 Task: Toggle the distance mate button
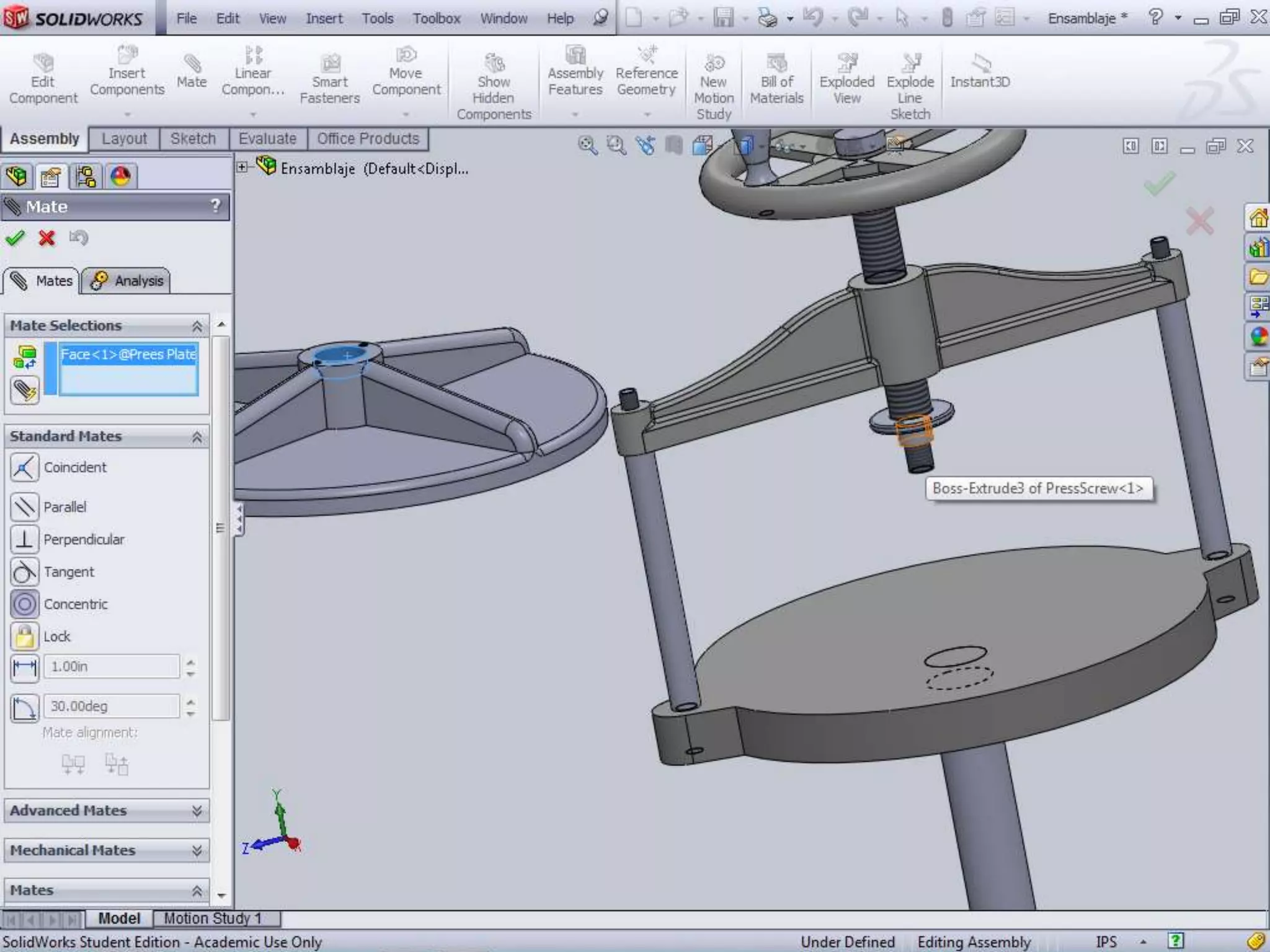point(24,668)
